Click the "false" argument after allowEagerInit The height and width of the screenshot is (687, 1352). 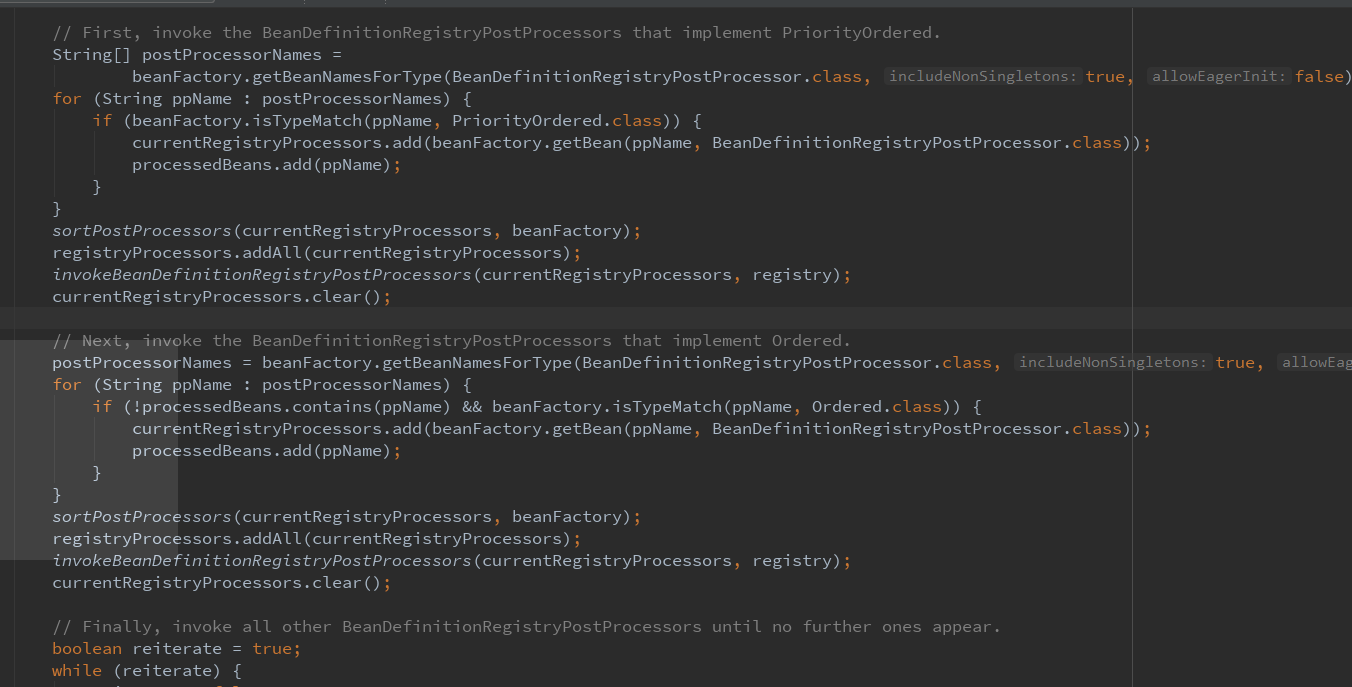[x=1319, y=77]
